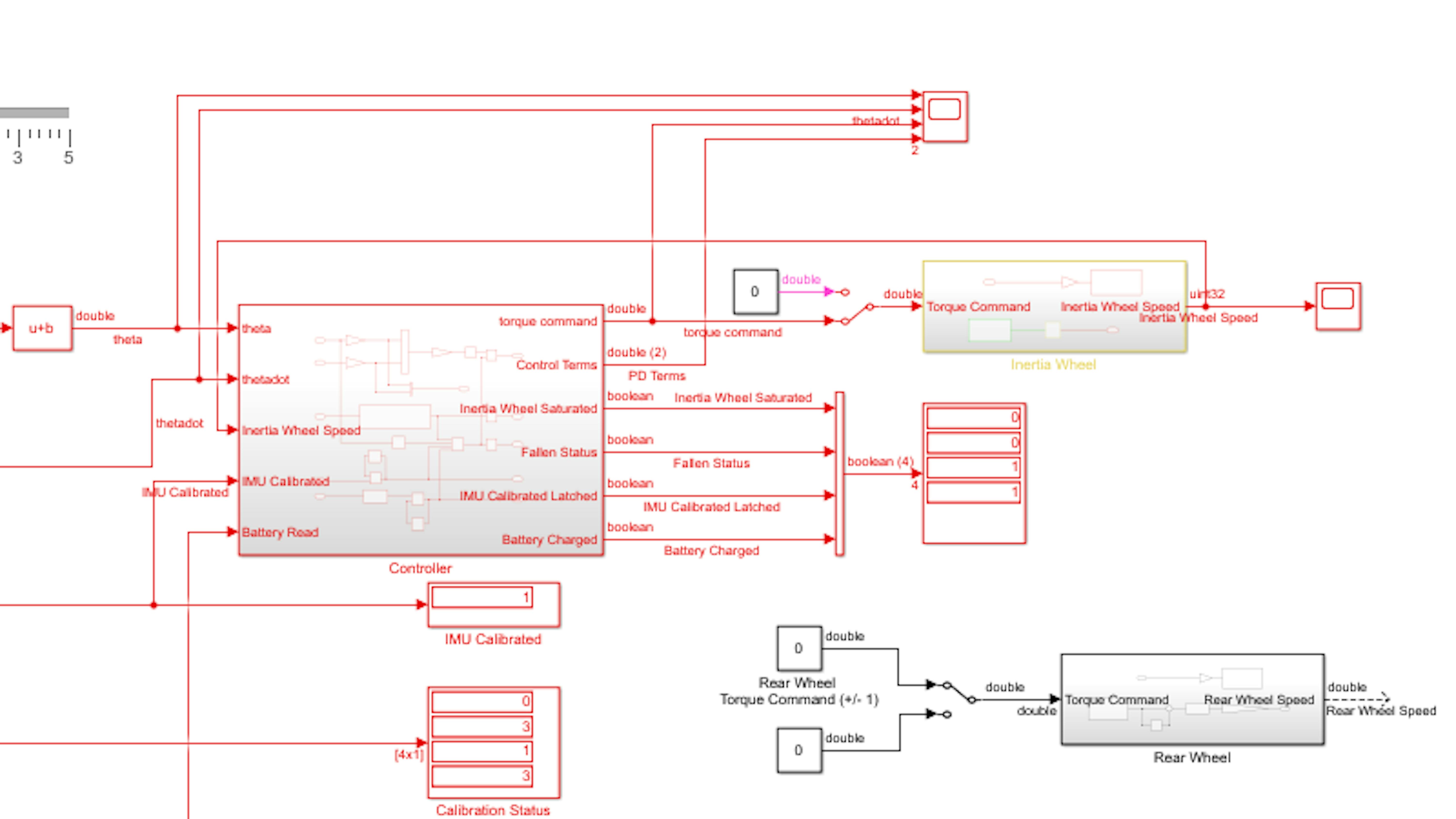Image resolution: width=1456 pixels, height=819 pixels.
Task: Select the Controller subsystem block
Action: click(421, 430)
